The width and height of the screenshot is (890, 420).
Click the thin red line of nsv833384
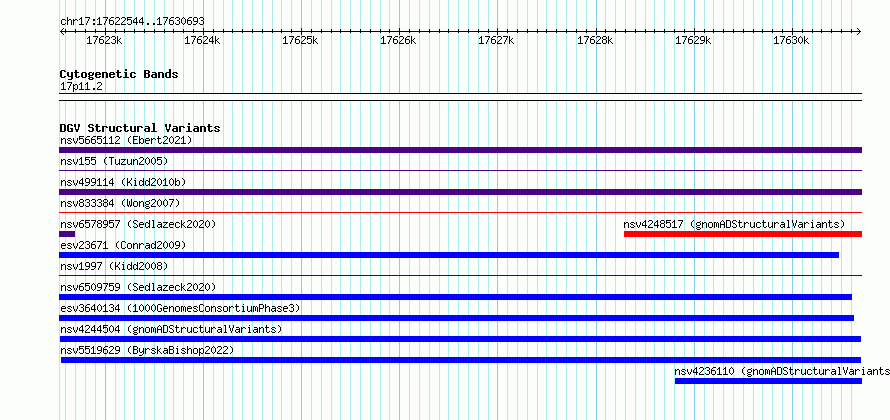click(x=460, y=212)
